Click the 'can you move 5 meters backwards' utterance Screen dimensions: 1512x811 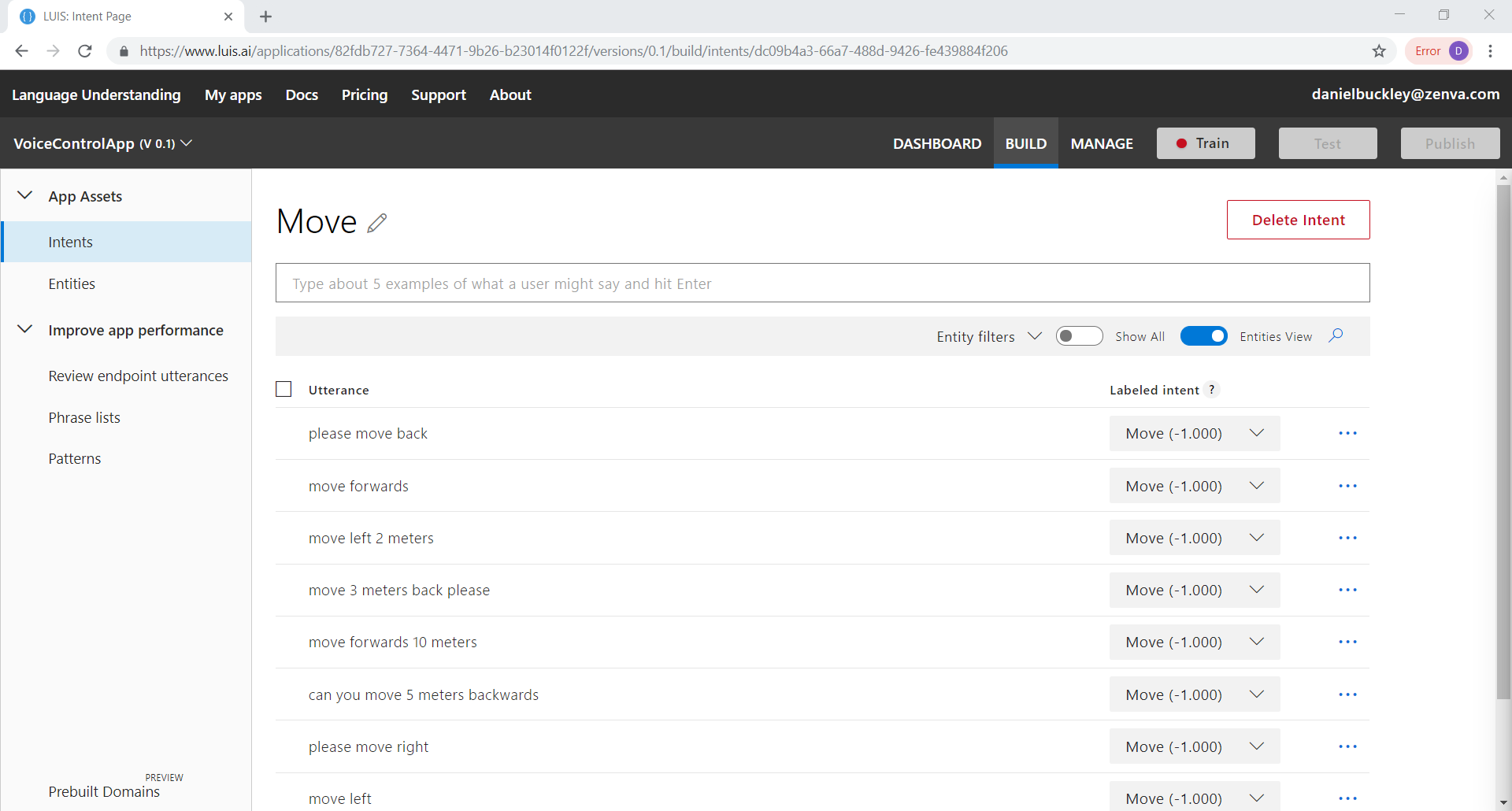click(x=424, y=694)
